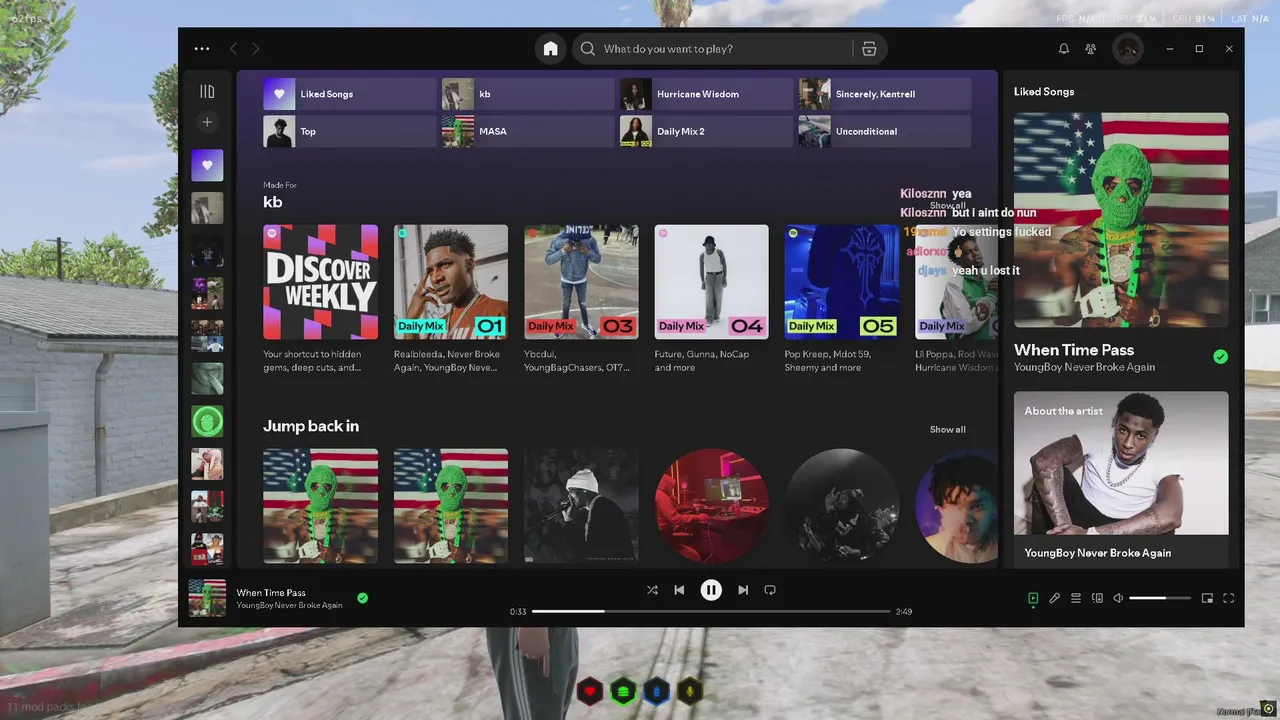Screen dimensions: 1280x720
Task: Toggle shuffle playback
Action: click(652, 590)
